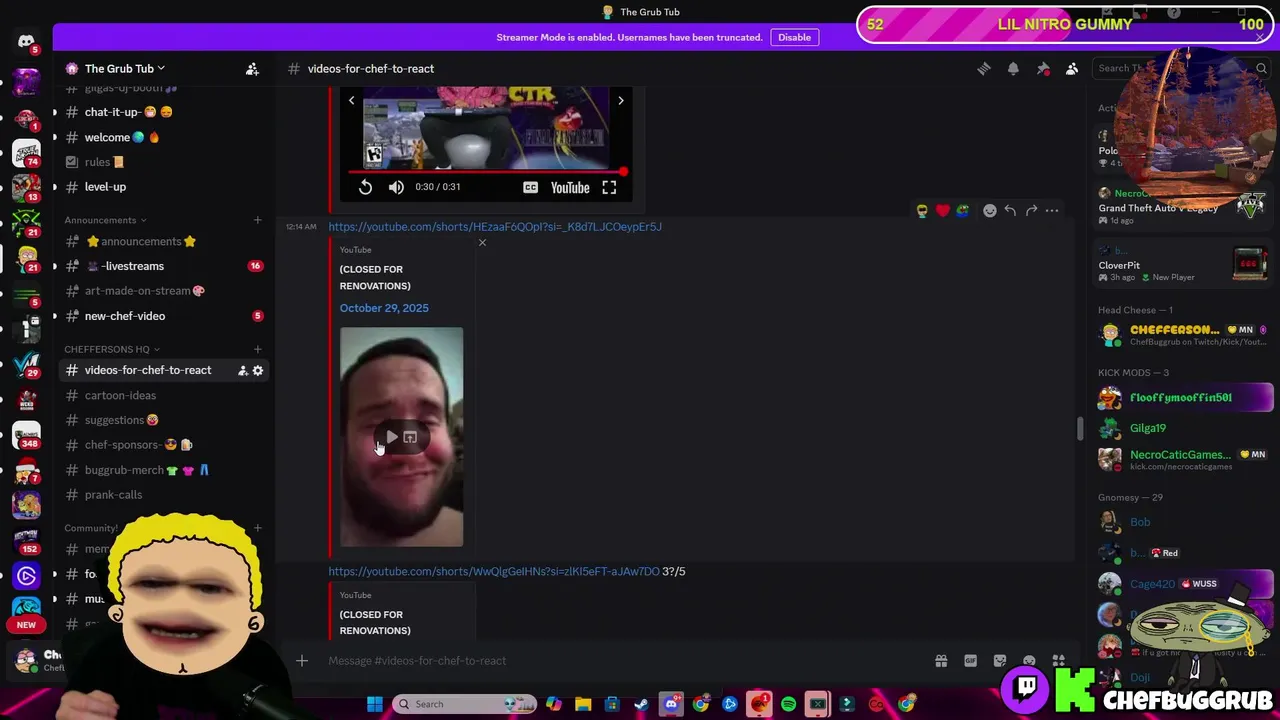This screenshot has height=720, width=1280.
Task: Disable Streamer Mode
Action: 795,37
